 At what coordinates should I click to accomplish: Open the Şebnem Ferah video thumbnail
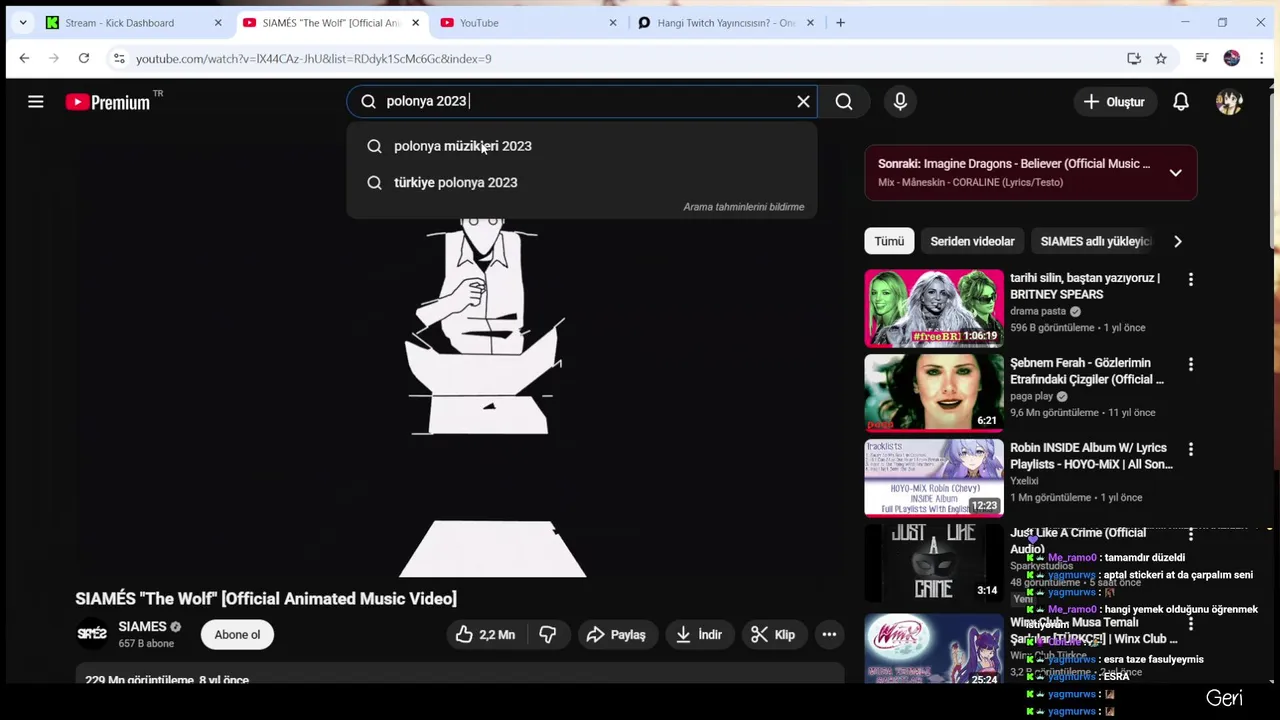click(x=934, y=393)
